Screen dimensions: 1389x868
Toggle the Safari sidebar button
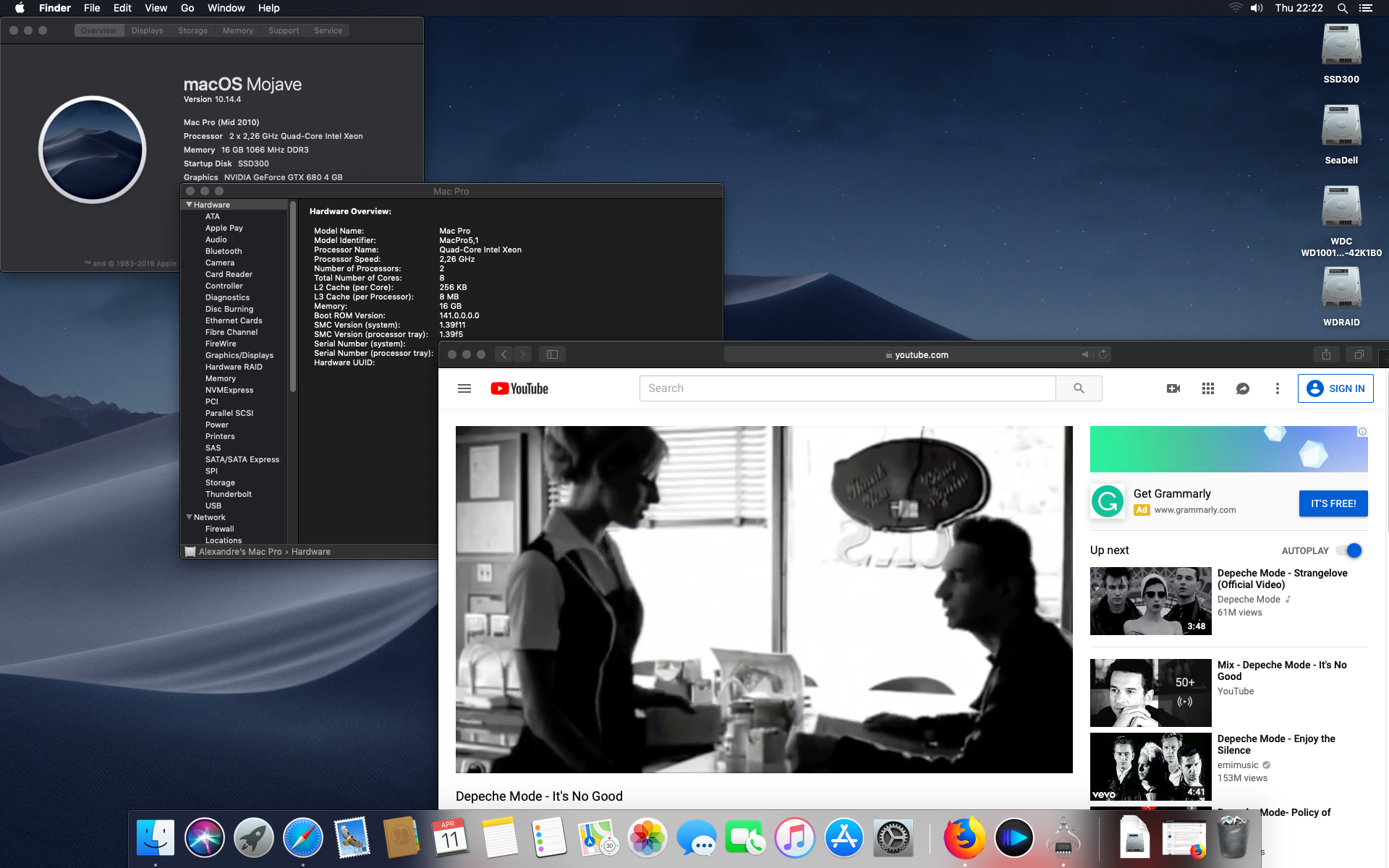[552, 354]
